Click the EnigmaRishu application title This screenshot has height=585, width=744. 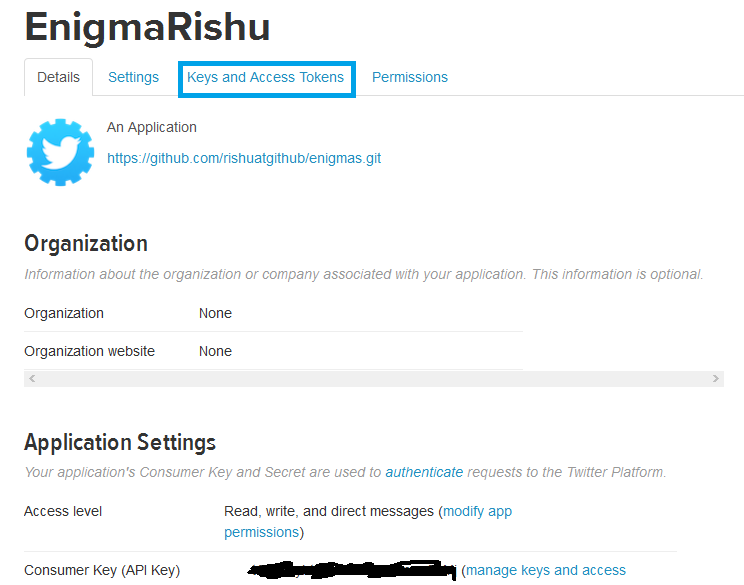click(x=147, y=27)
